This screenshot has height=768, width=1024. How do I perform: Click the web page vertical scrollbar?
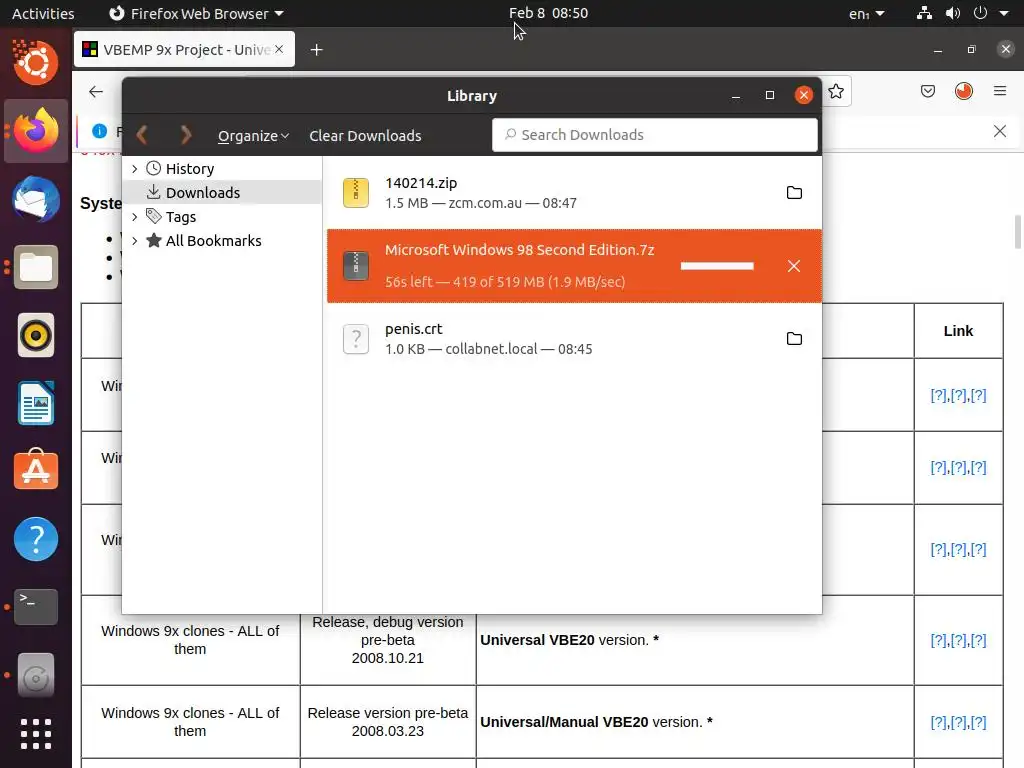(1017, 232)
